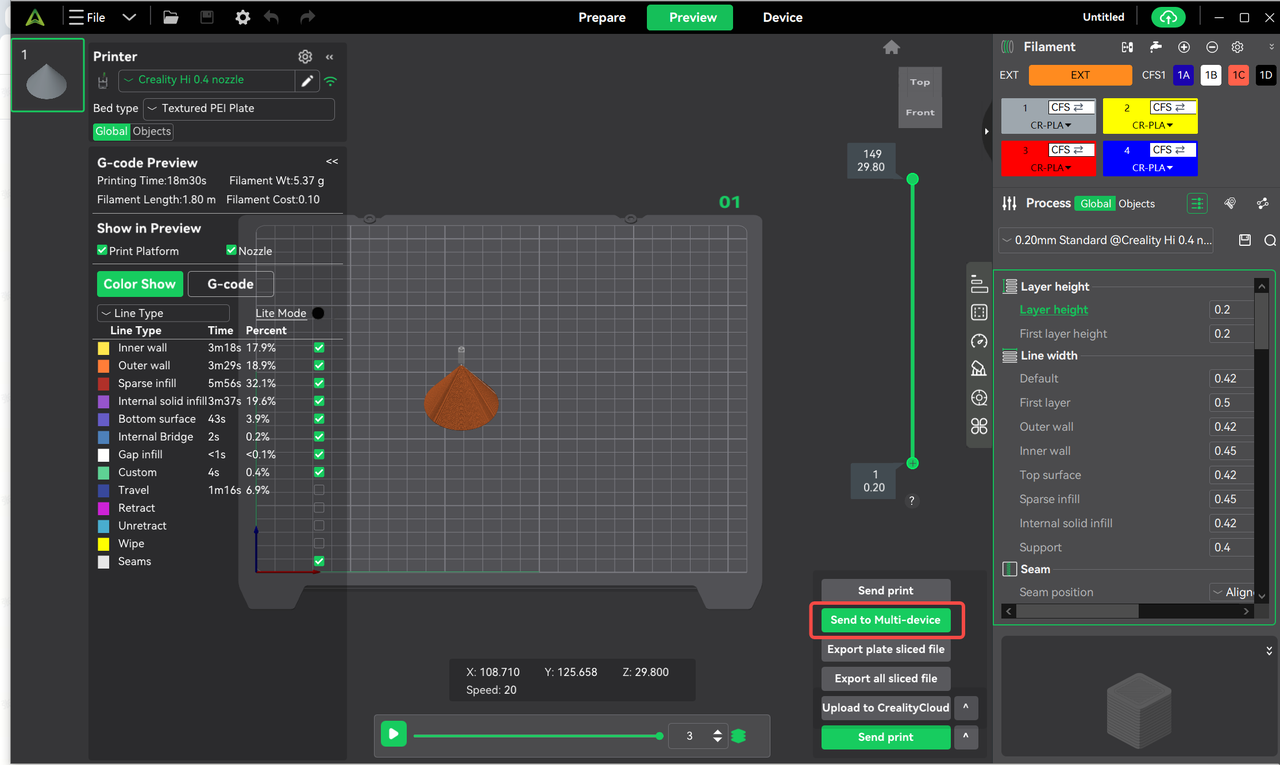
Task: Click Export plate sliced file
Action: 886,649
